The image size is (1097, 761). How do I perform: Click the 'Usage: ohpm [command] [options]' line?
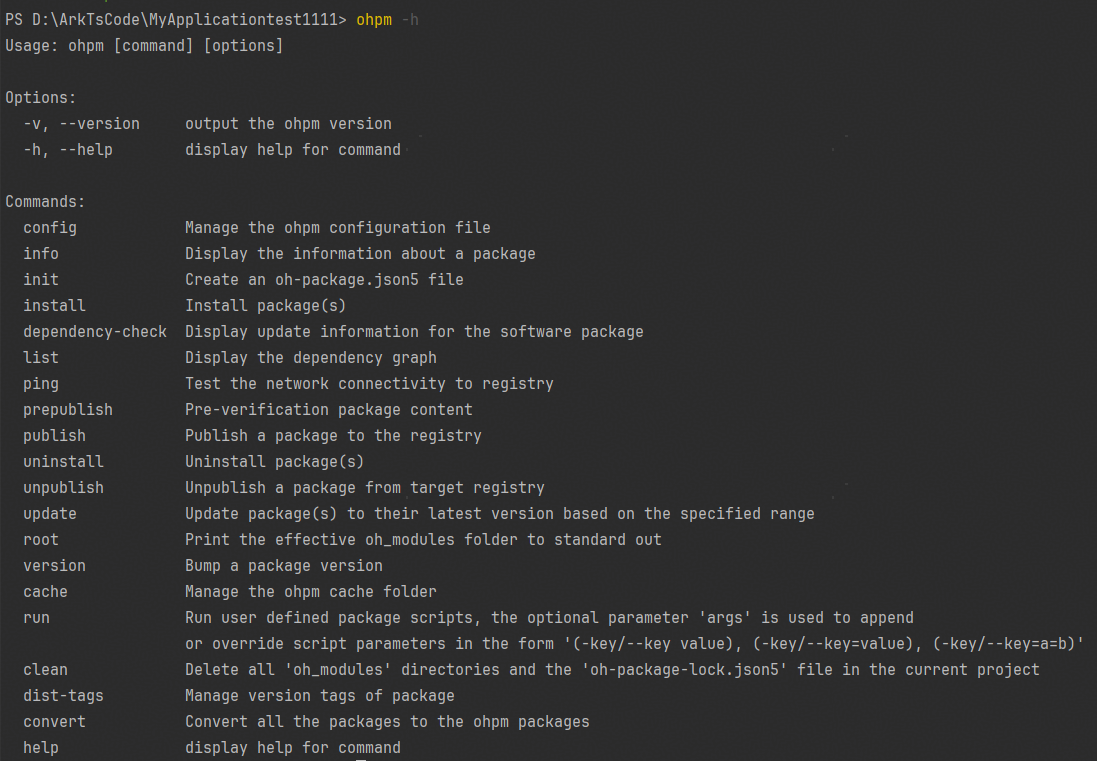pyautogui.click(x=144, y=46)
